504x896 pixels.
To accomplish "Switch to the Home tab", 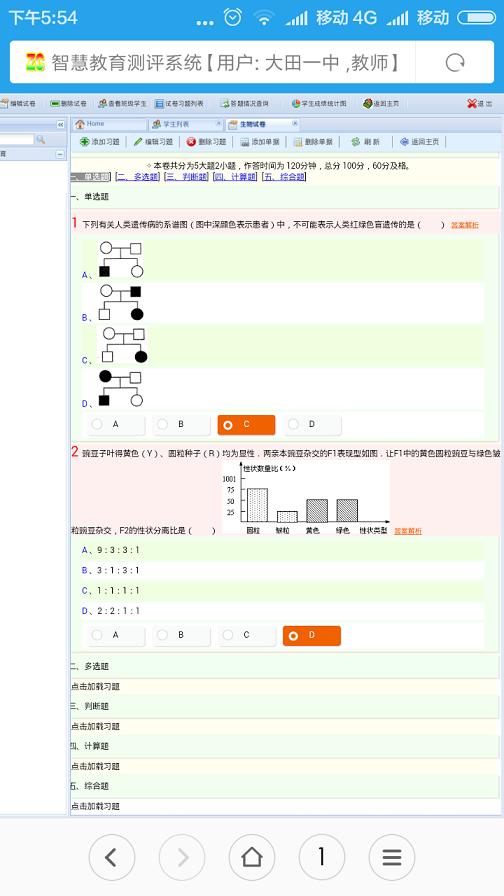I will point(108,124).
